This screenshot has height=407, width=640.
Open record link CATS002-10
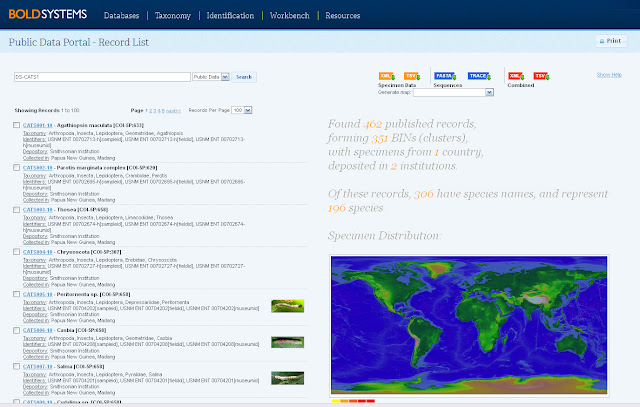pyautogui.click(x=38, y=168)
